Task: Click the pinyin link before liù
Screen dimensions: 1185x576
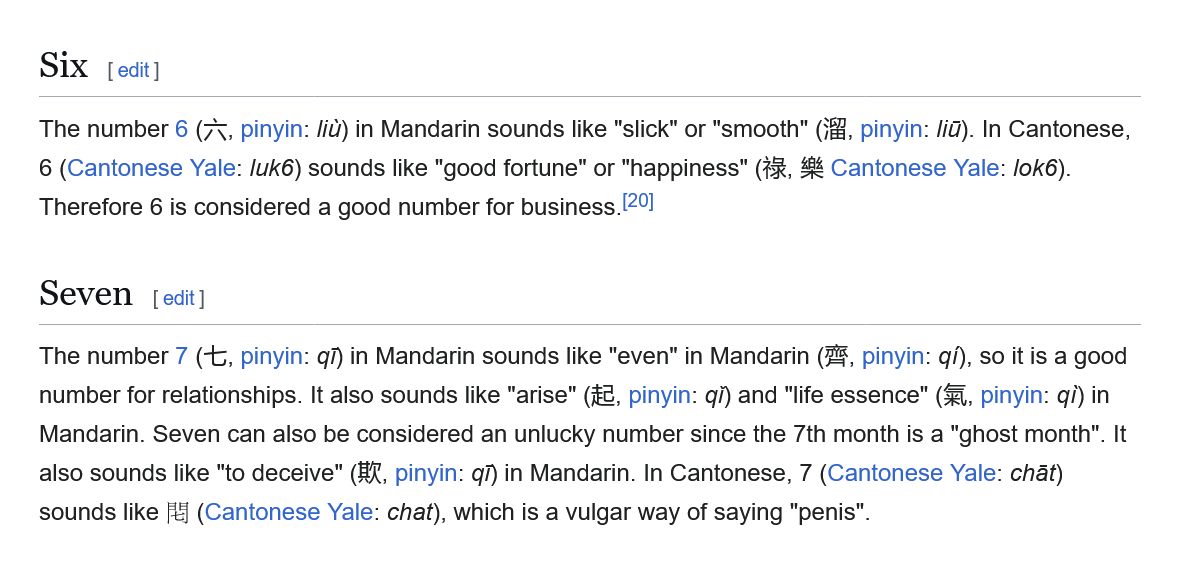Action: [x=271, y=129]
